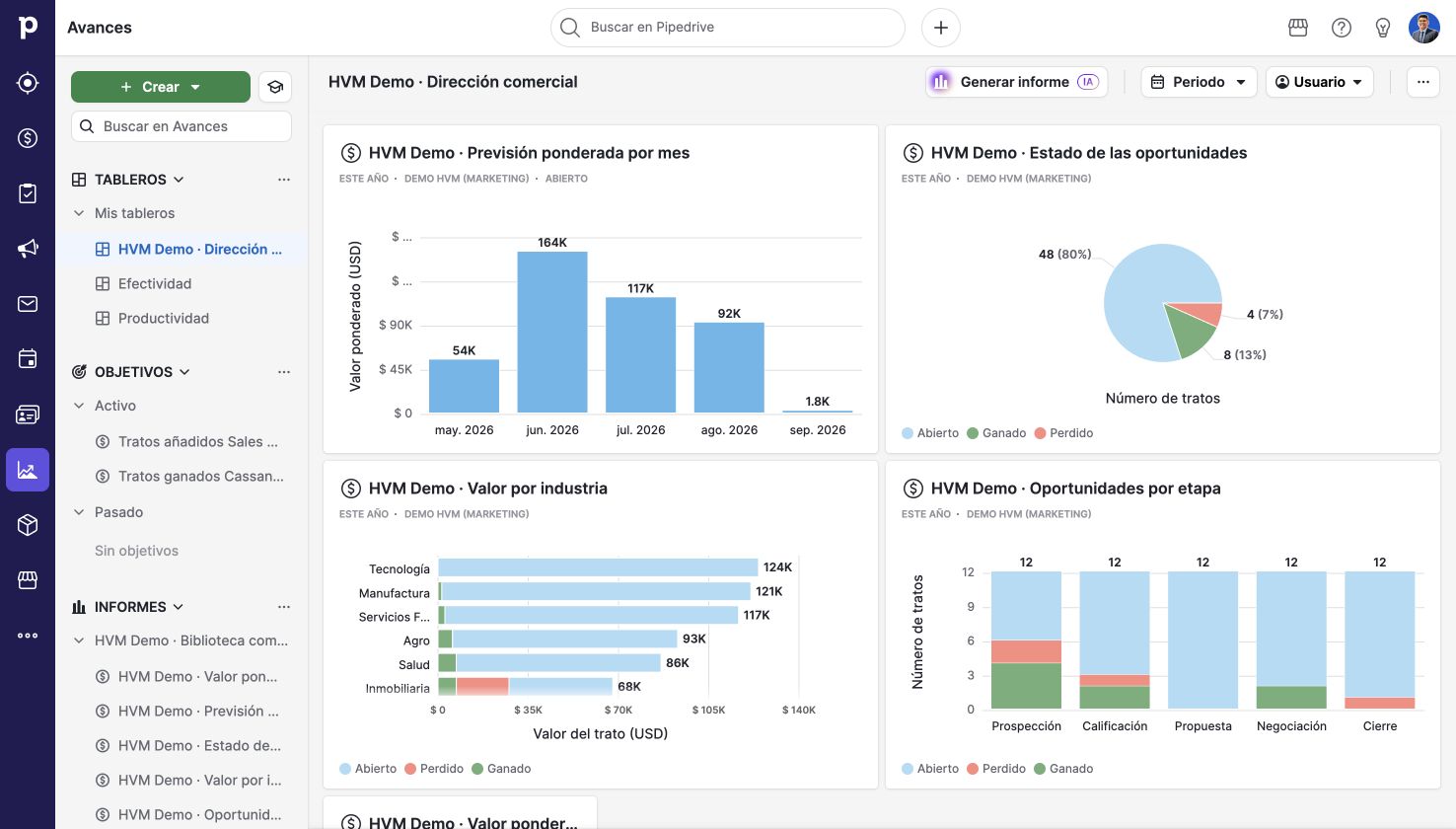Open OBJETIVOS section ellipsis menu
The image size is (1456, 829).
click(284, 372)
